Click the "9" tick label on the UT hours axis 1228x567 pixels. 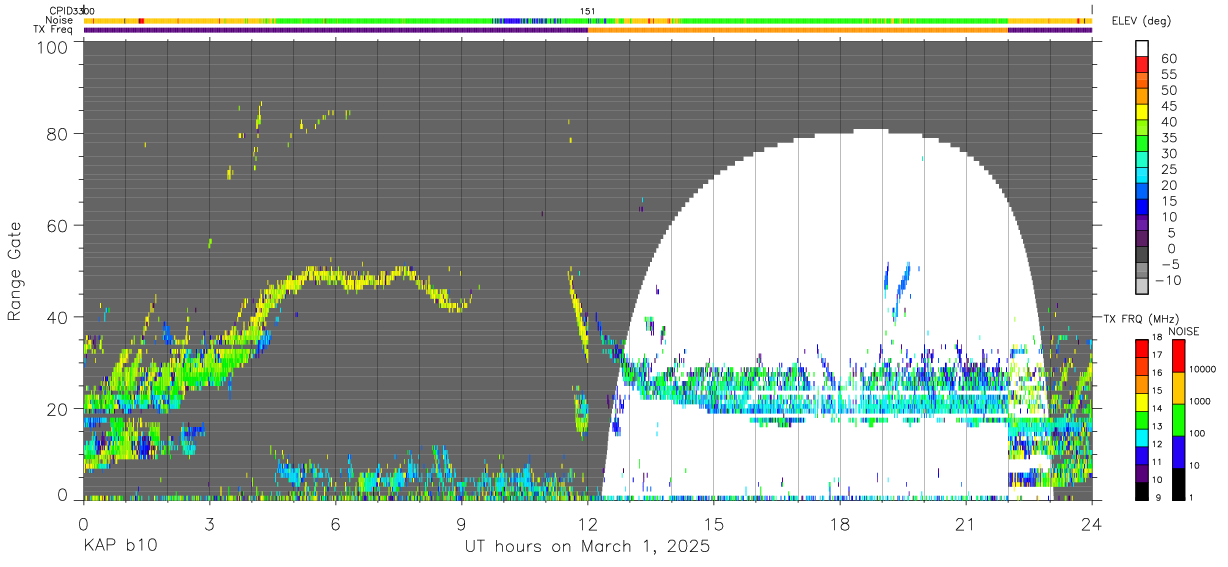click(461, 524)
